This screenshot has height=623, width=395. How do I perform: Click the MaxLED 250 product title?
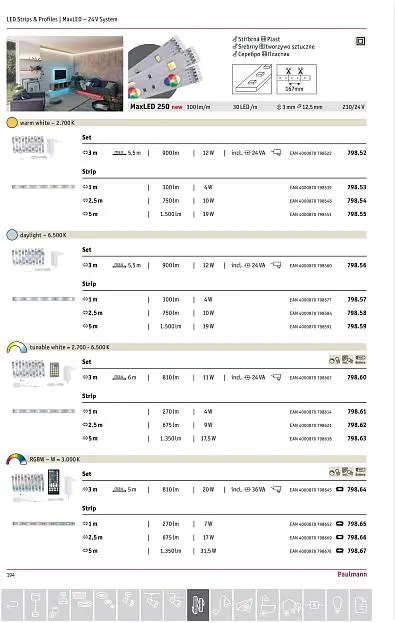pyautogui.click(x=150, y=106)
